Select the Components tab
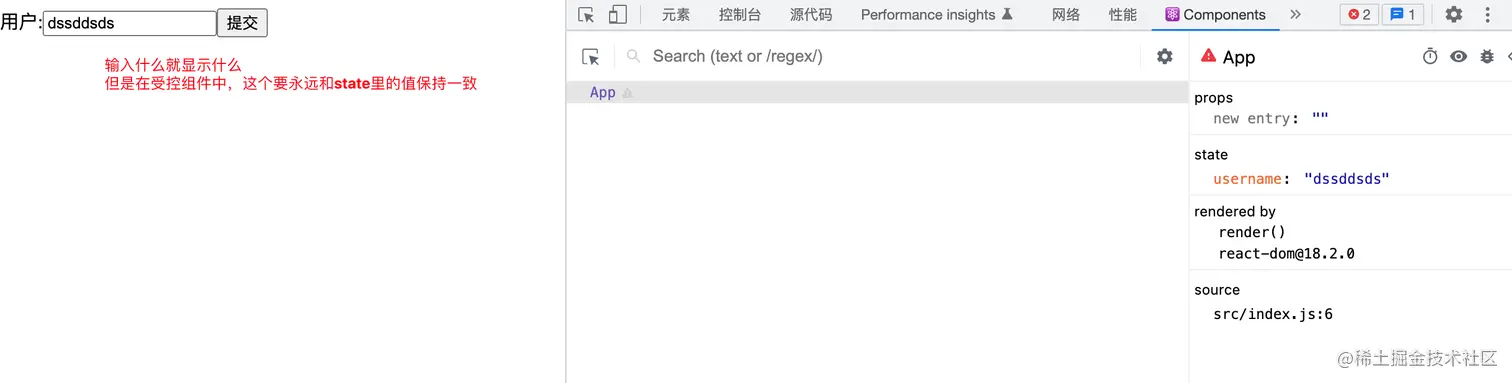This screenshot has height=383, width=1512. (1215, 15)
